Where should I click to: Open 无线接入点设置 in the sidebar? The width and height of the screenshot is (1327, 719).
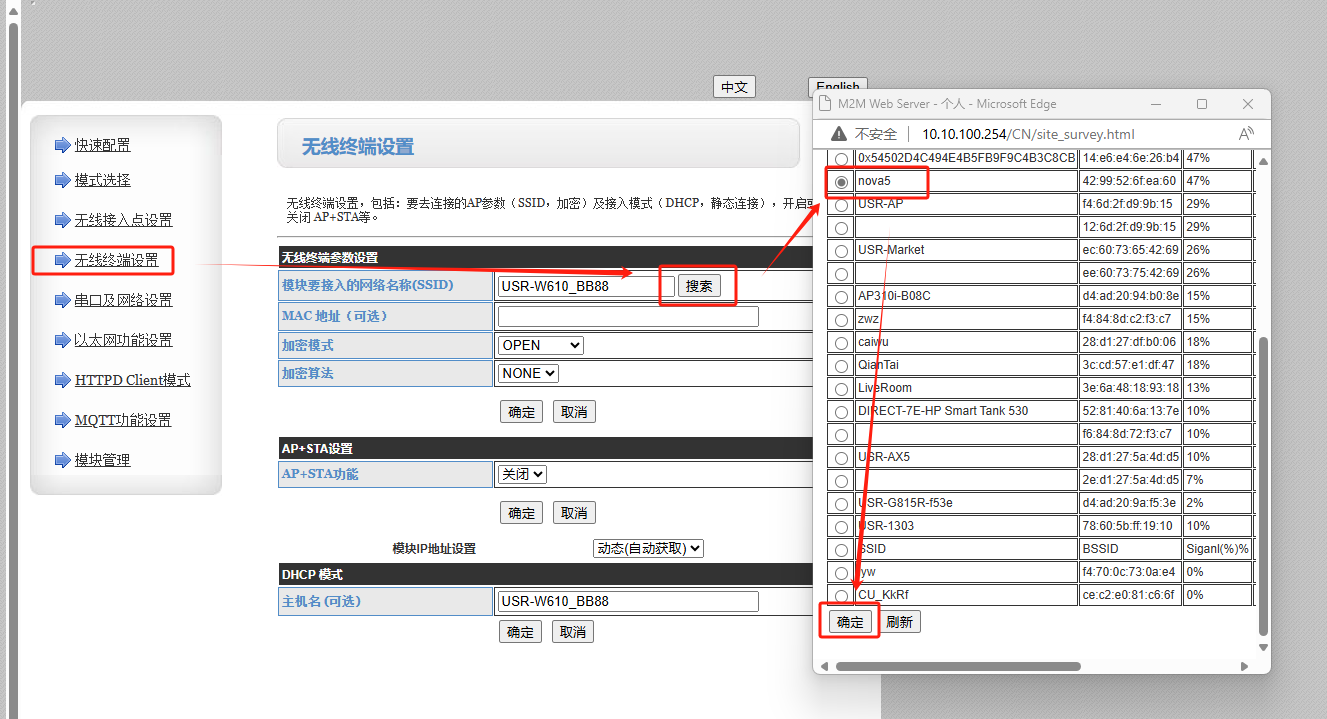click(x=123, y=220)
